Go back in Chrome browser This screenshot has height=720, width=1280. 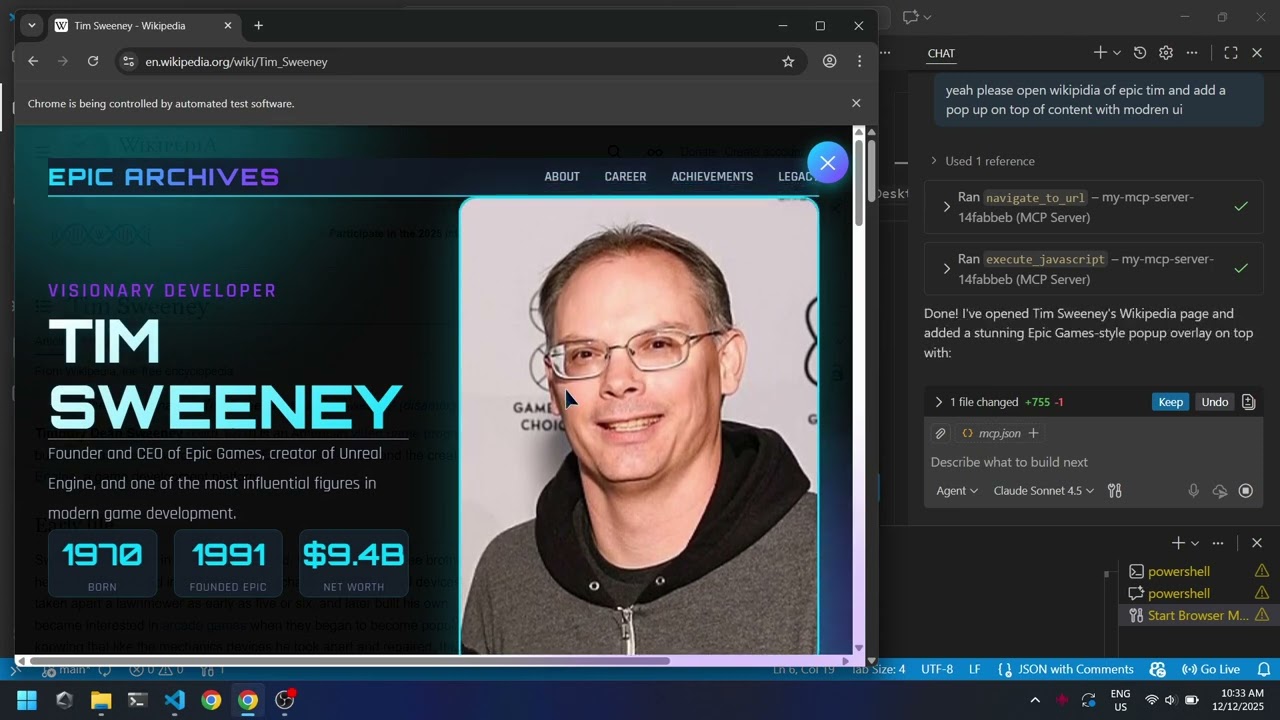(33, 61)
